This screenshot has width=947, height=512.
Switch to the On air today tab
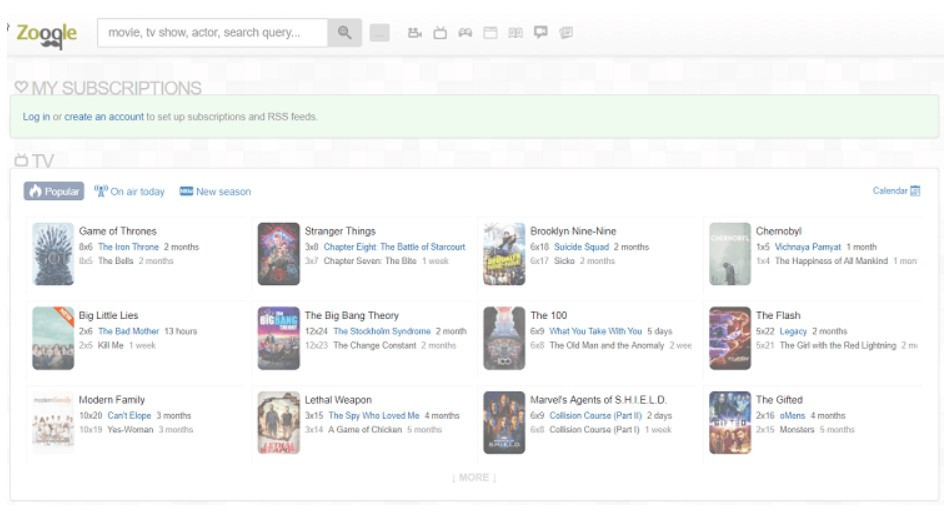pos(129,191)
